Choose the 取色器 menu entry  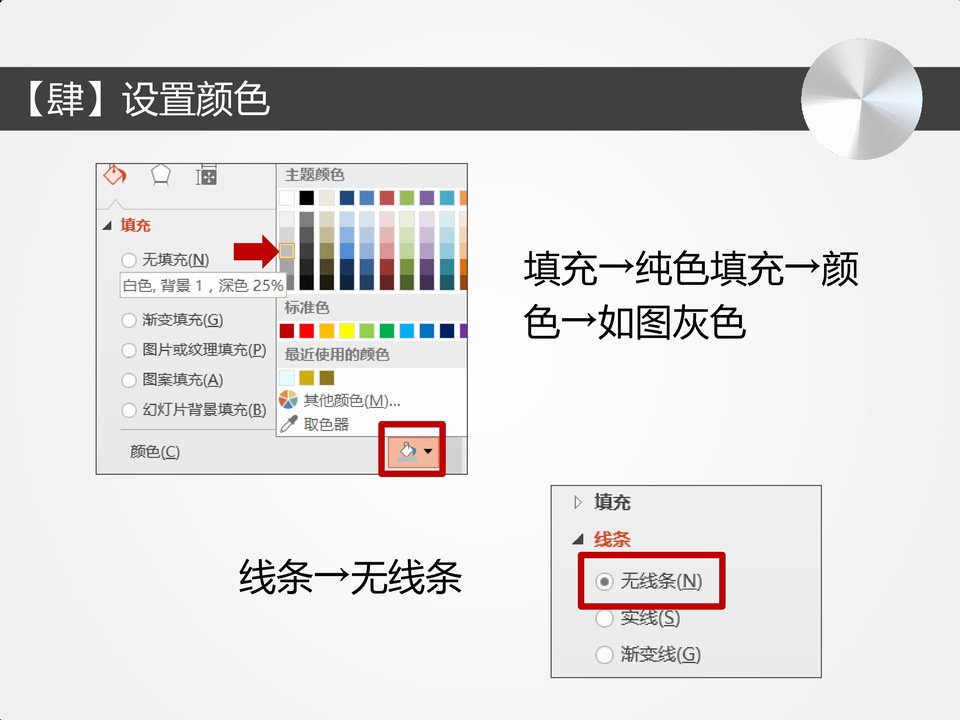[x=327, y=424]
